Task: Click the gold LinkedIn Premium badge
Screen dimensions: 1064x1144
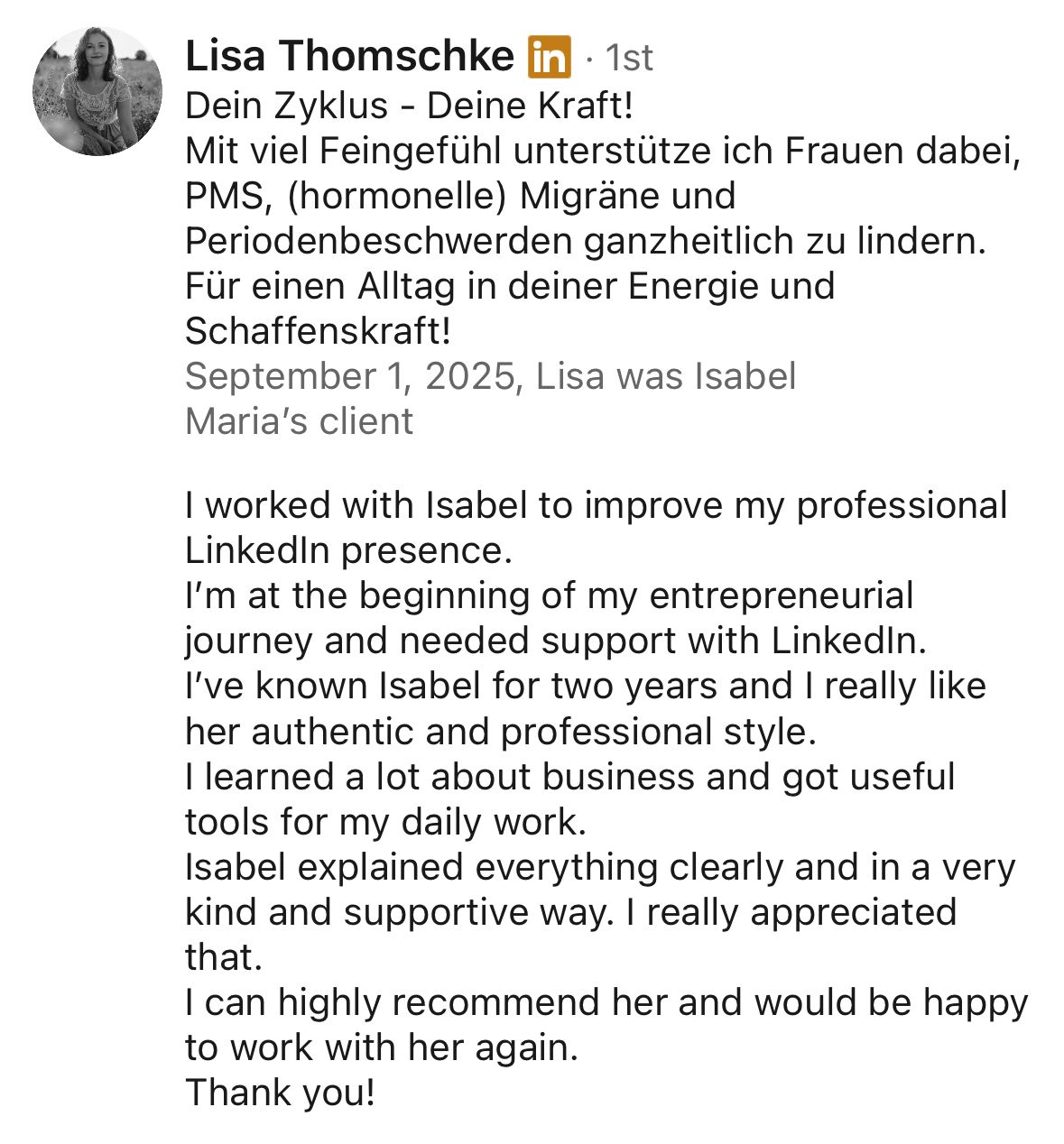Action: point(550,58)
